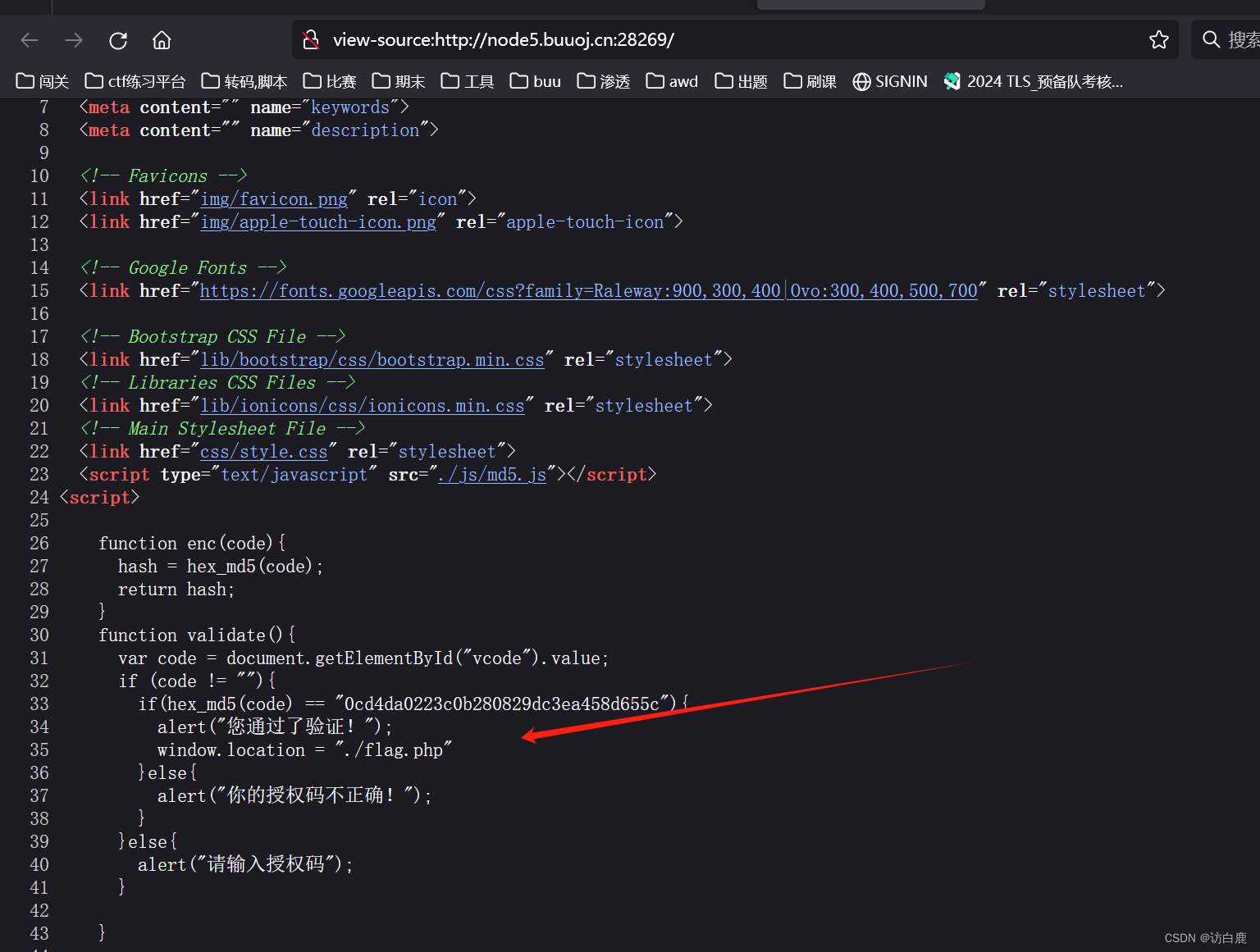Go back with the browser back arrow

pyautogui.click(x=30, y=39)
